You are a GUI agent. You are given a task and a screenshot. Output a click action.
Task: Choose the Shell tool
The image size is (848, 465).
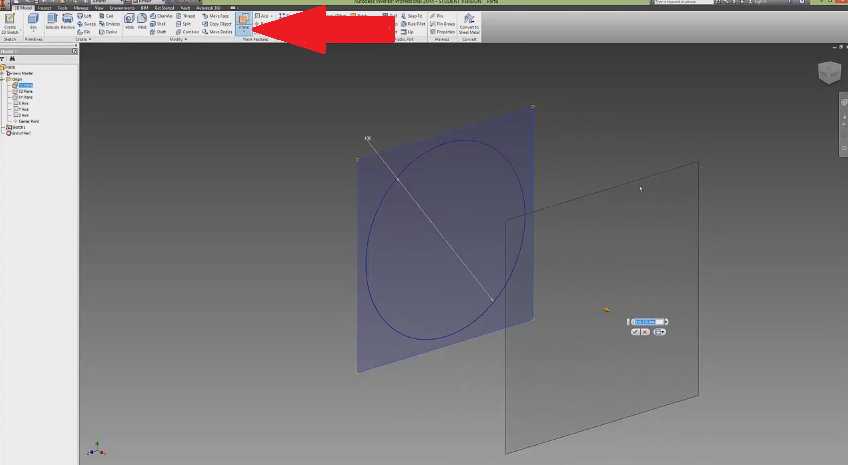(158, 24)
